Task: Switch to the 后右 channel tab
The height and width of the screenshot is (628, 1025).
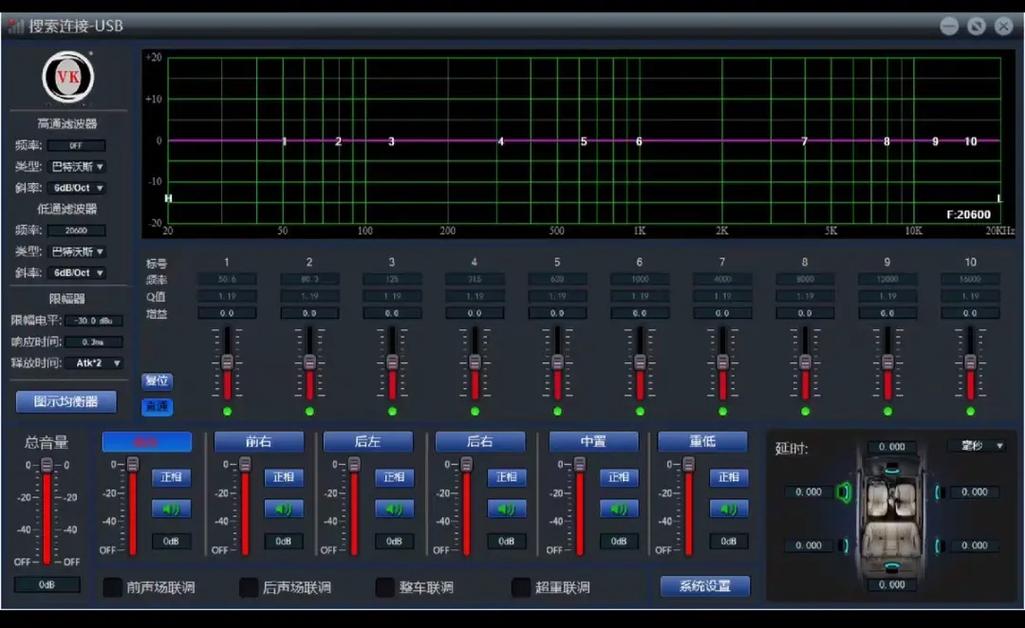Action: pos(480,442)
